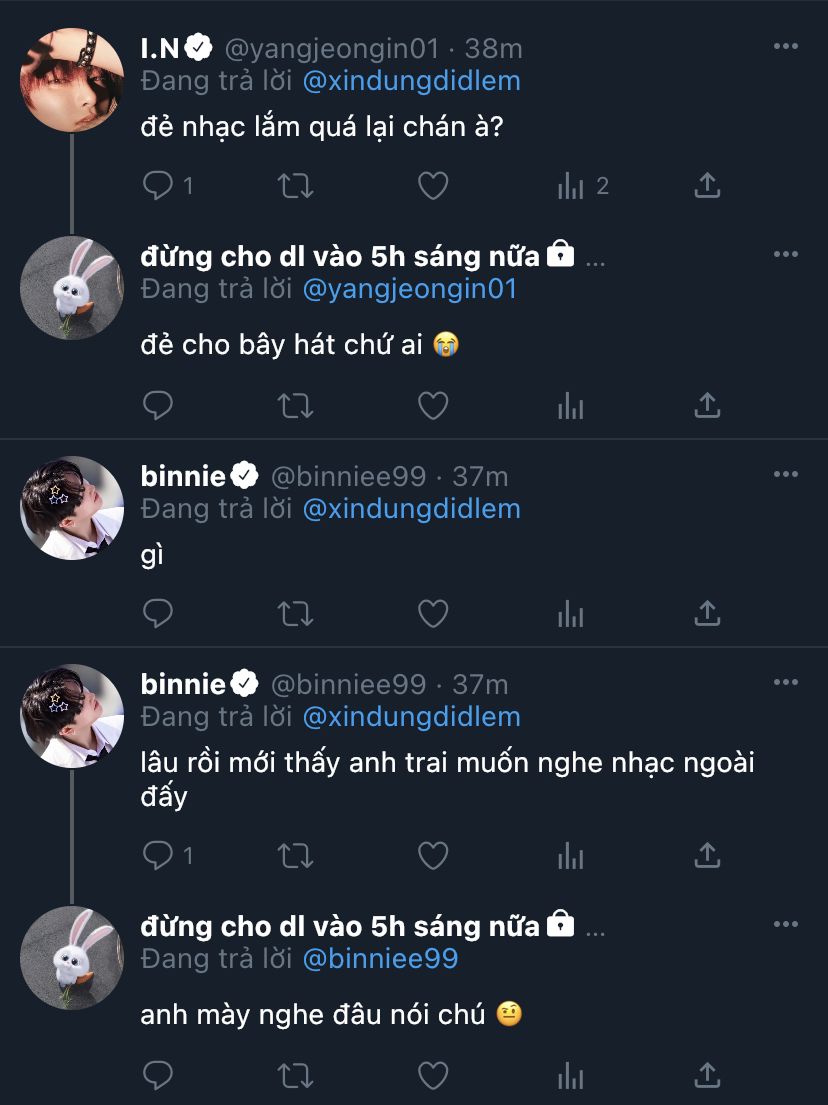Screen dimensions: 828x1105
Task: Open the @binniee99 mention link in the last reply
Action: [x=380, y=958]
